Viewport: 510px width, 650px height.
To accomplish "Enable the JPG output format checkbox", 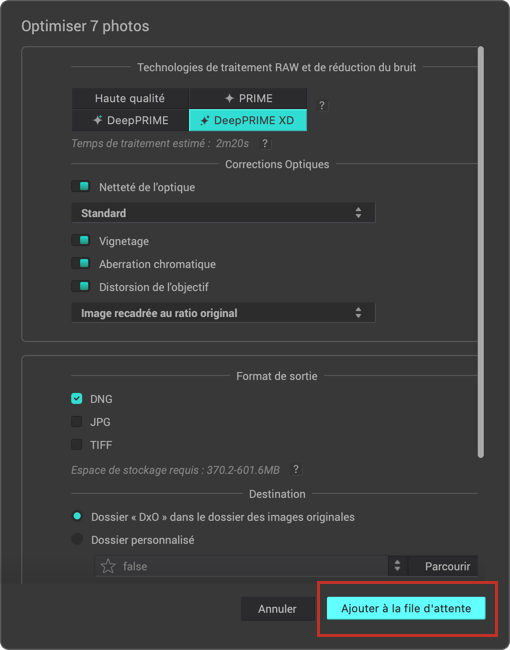I will pos(77,422).
